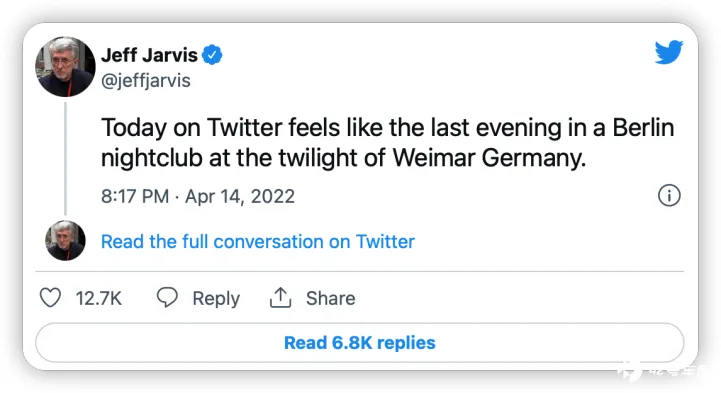Click the 8:17 PM time stamp
The width and height of the screenshot is (721, 393).
[x=135, y=196]
